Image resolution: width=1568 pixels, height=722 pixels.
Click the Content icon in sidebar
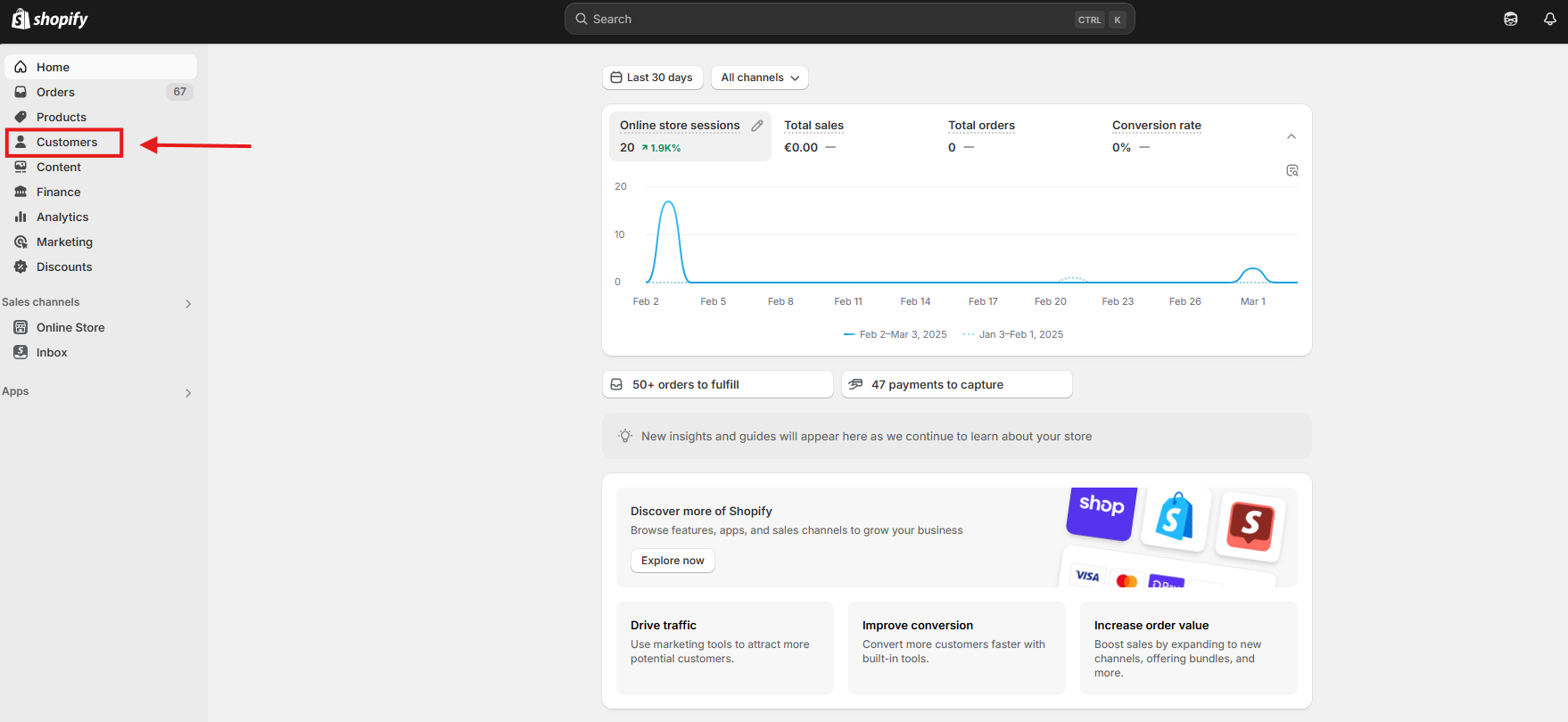pos(21,167)
